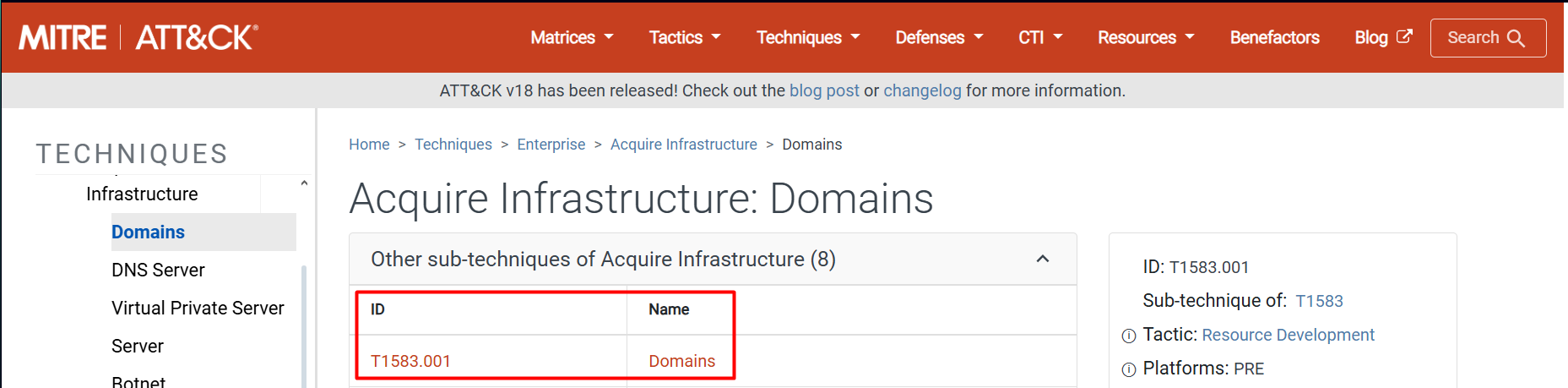
Task: Open the Defenses dropdown menu
Action: [939, 37]
